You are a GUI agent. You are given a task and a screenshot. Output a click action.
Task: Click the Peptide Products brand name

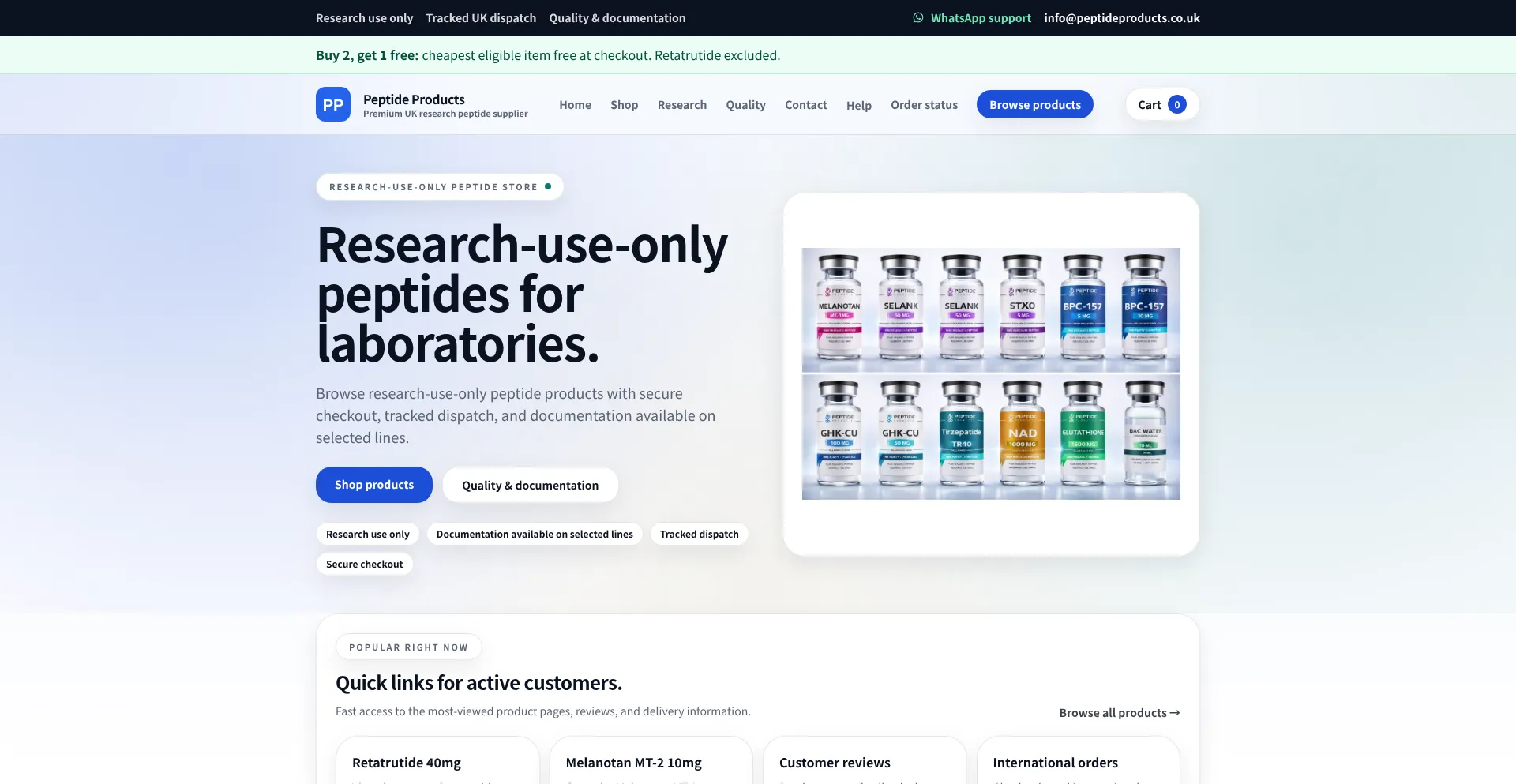pyautogui.click(x=414, y=99)
